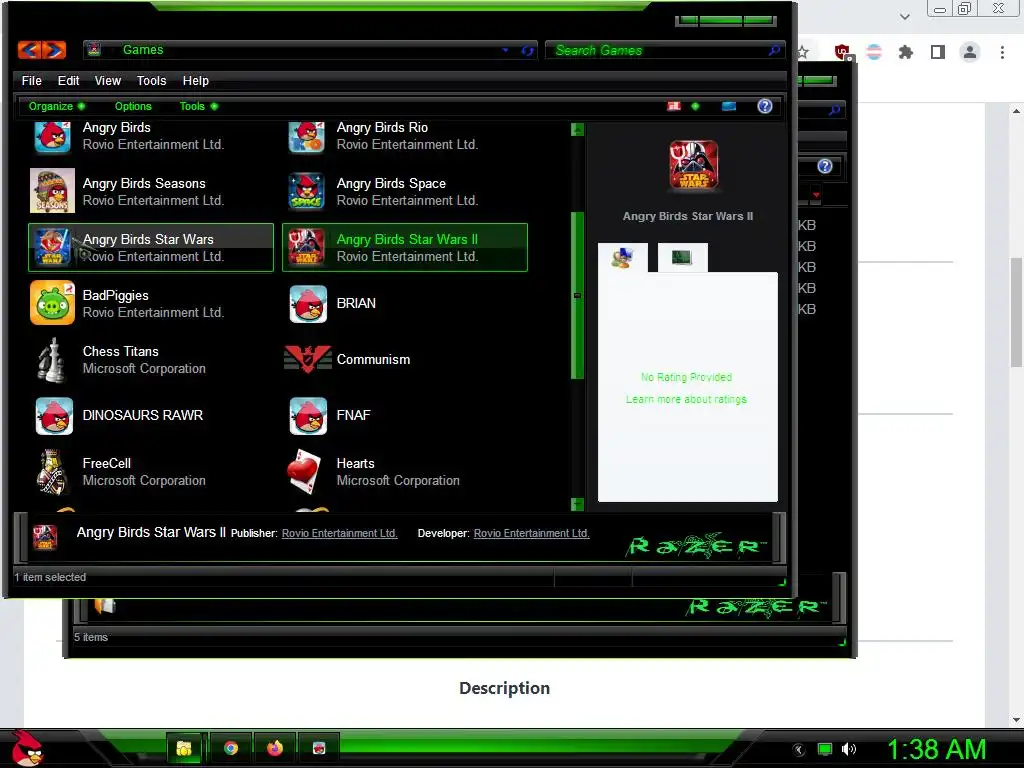This screenshot has height=768, width=1024.
Task: Select the Angry Birds Rio icon
Action: pyautogui.click(x=307, y=136)
